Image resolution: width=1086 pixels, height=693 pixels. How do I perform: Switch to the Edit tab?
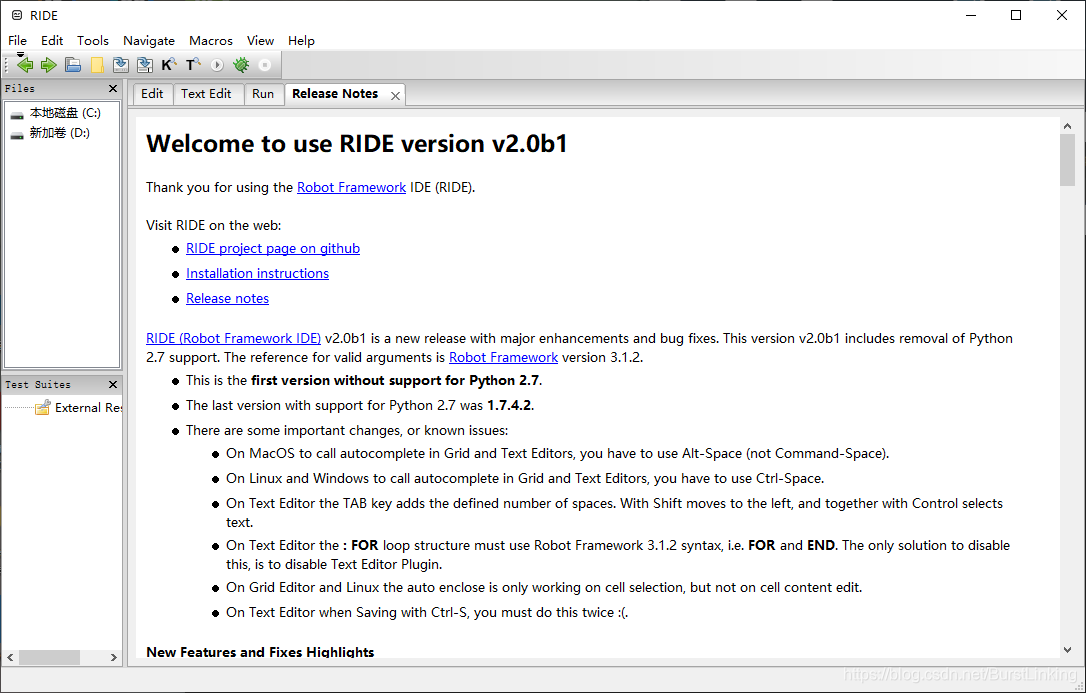152,94
